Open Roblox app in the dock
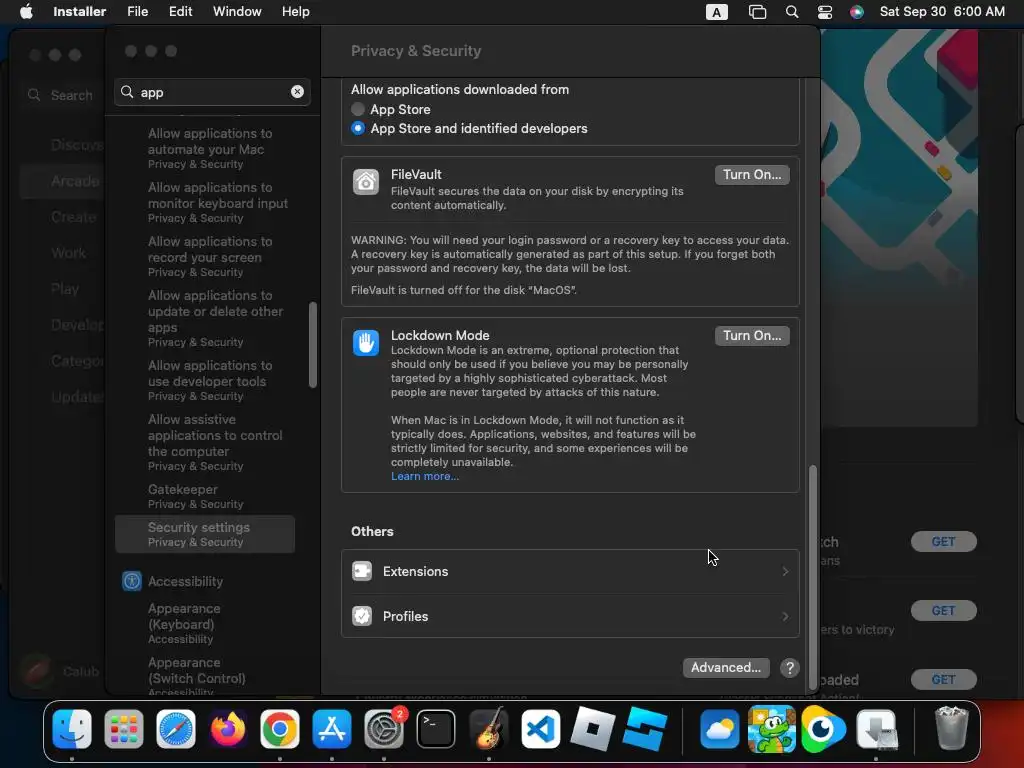The height and width of the screenshot is (768, 1024). click(592, 729)
